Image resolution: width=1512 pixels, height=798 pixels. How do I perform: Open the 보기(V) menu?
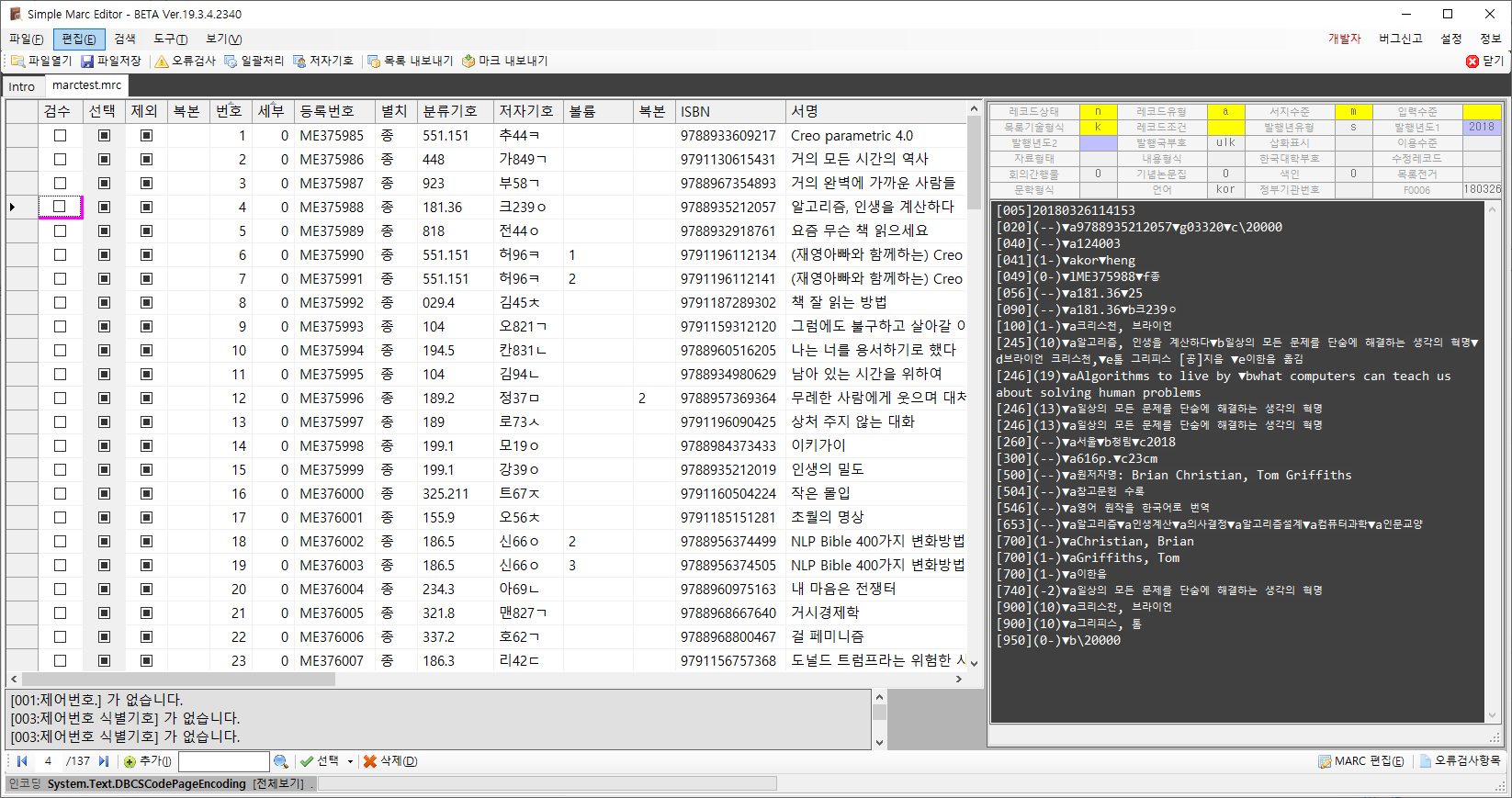(x=223, y=39)
